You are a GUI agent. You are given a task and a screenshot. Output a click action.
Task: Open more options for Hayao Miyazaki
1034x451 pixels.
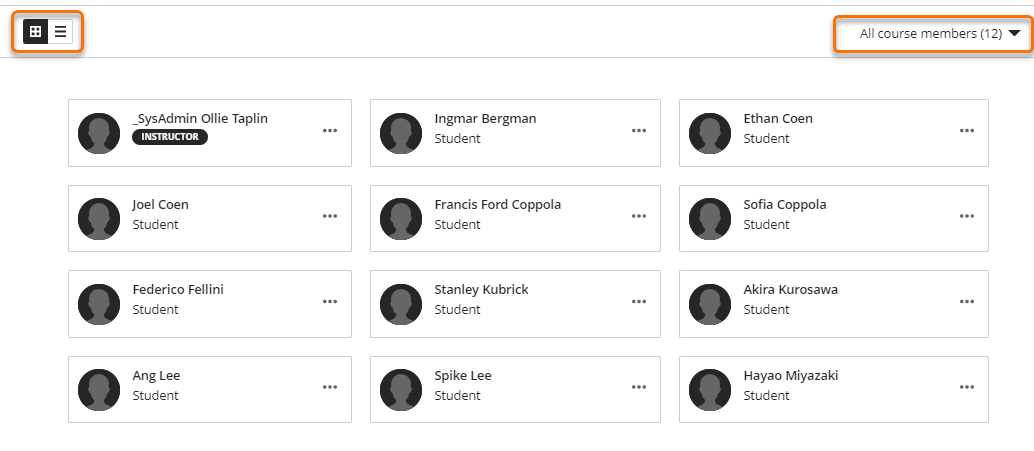(967, 387)
